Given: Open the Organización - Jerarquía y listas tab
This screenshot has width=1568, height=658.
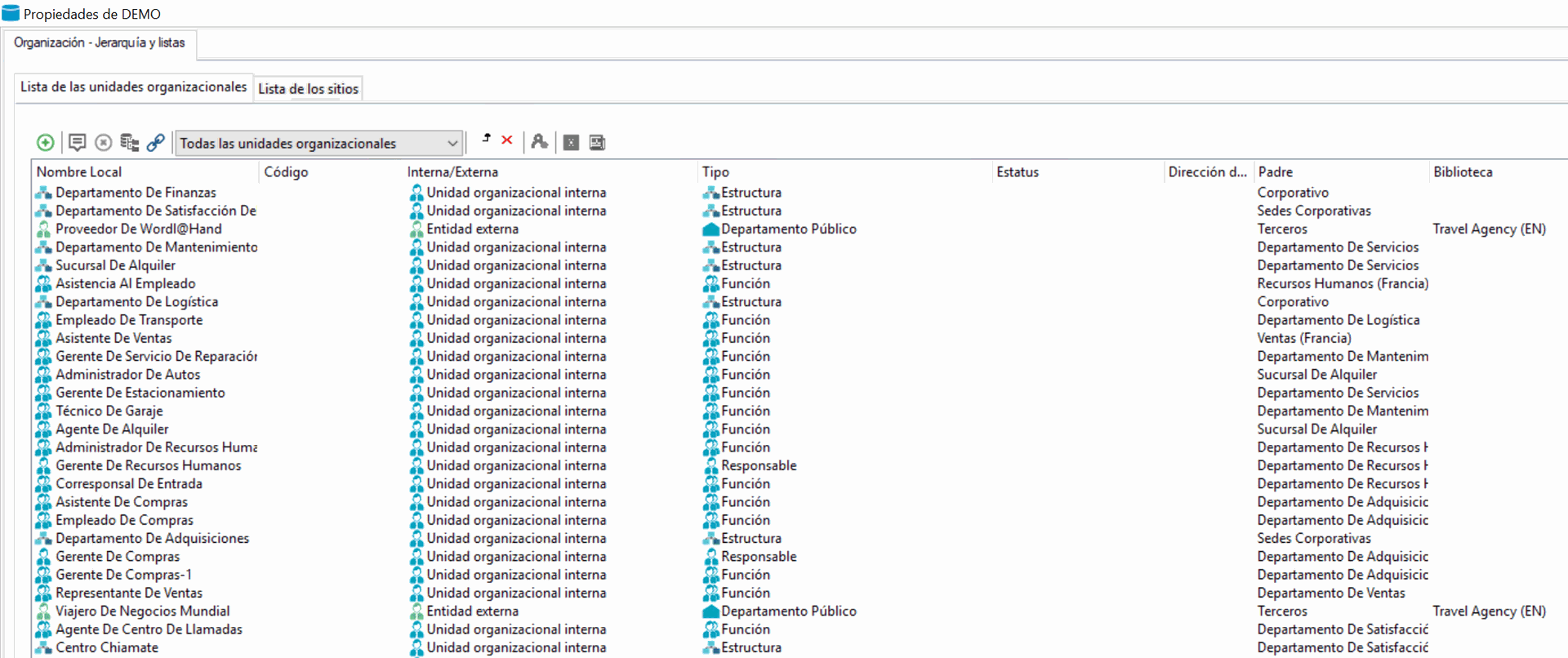Looking at the screenshot, I should (100, 42).
